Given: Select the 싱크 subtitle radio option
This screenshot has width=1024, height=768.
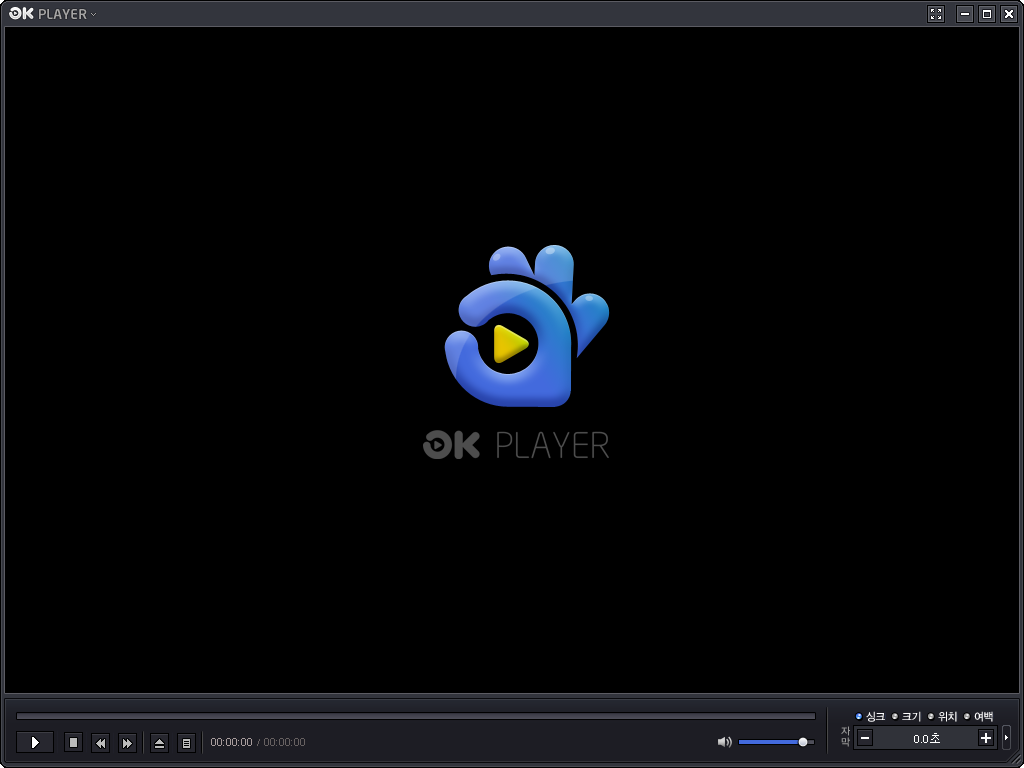Looking at the screenshot, I should 870,716.
